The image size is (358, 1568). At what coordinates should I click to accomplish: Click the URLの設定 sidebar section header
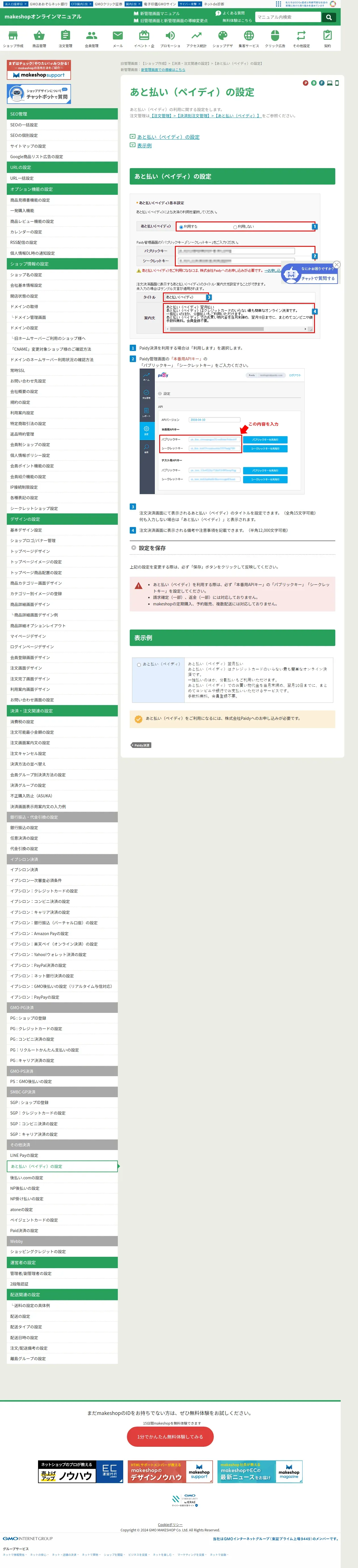pyautogui.click(x=62, y=167)
